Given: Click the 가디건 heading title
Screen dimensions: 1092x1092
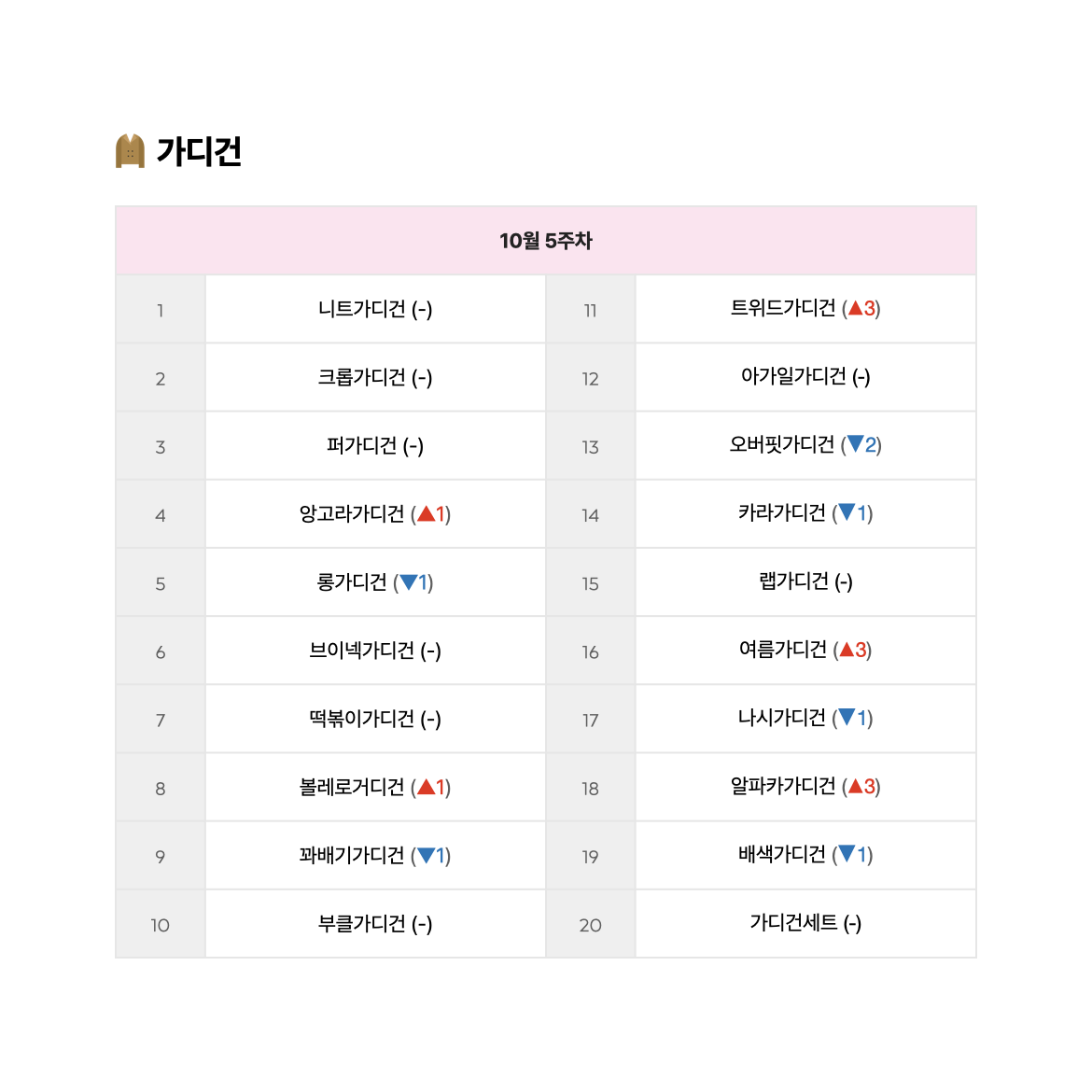Looking at the screenshot, I should click(x=199, y=151).
